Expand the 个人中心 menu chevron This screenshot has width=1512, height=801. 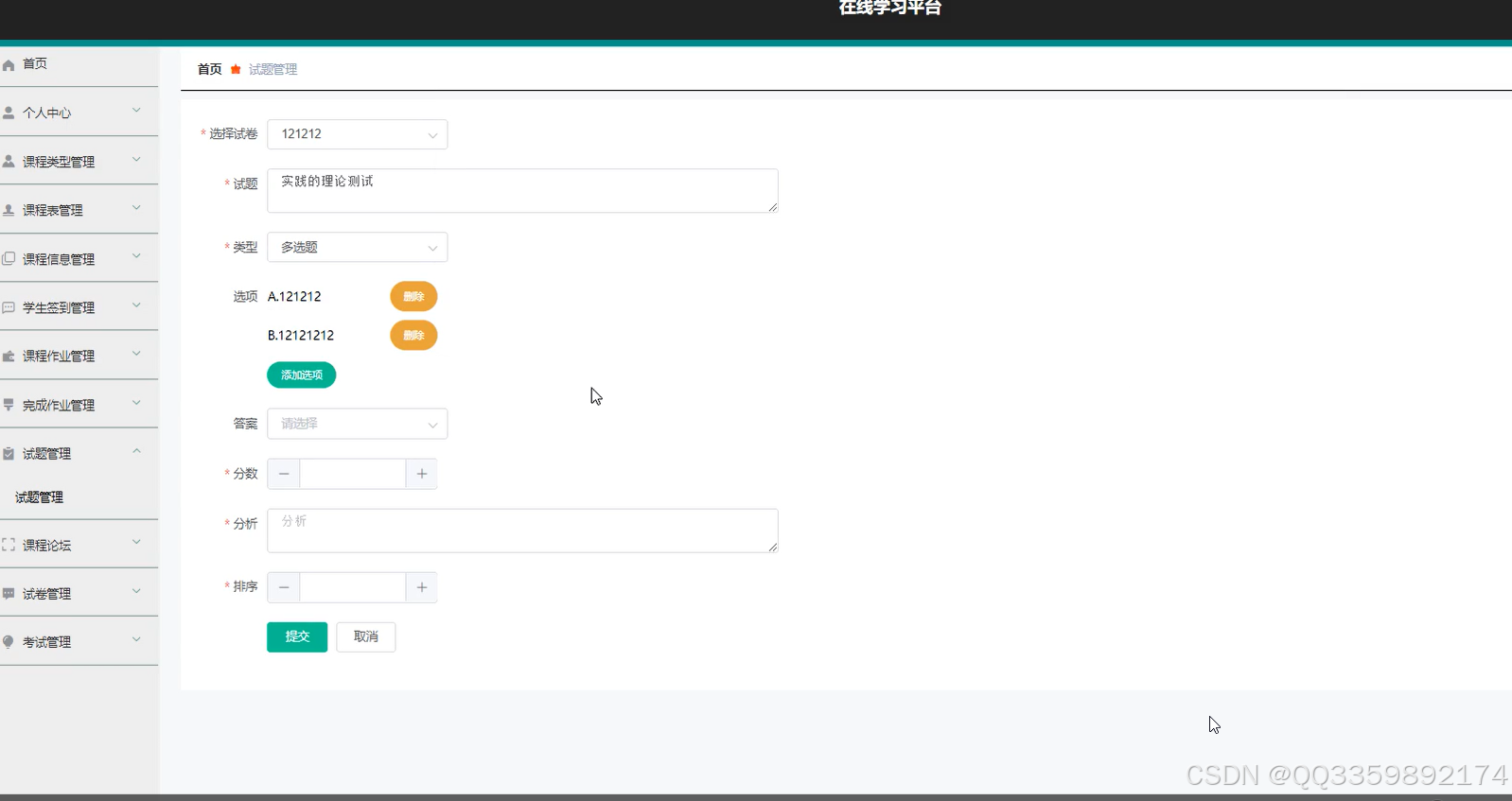(136, 110)
